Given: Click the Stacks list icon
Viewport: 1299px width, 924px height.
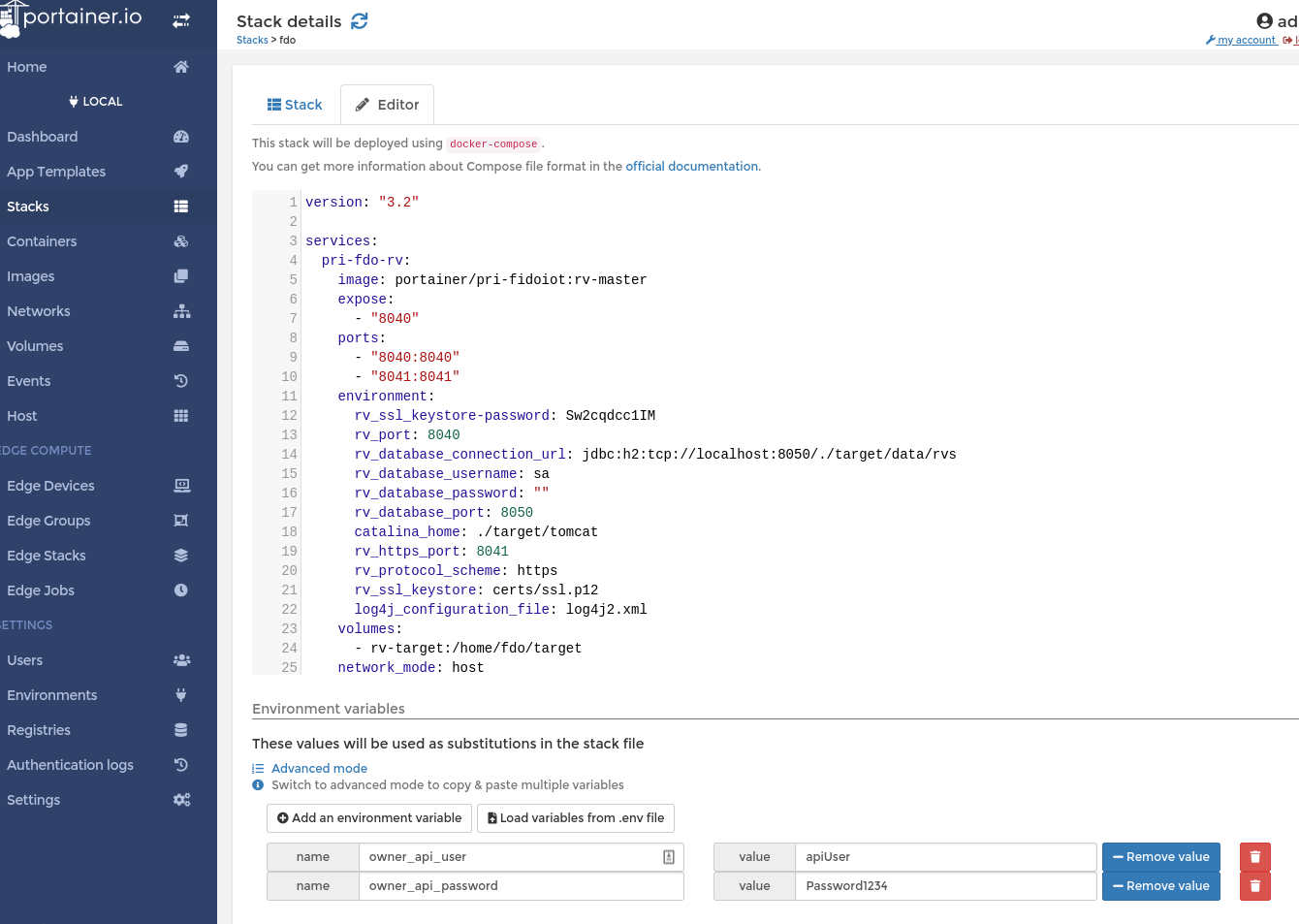Looking at the screenshot, I should 181,207.
